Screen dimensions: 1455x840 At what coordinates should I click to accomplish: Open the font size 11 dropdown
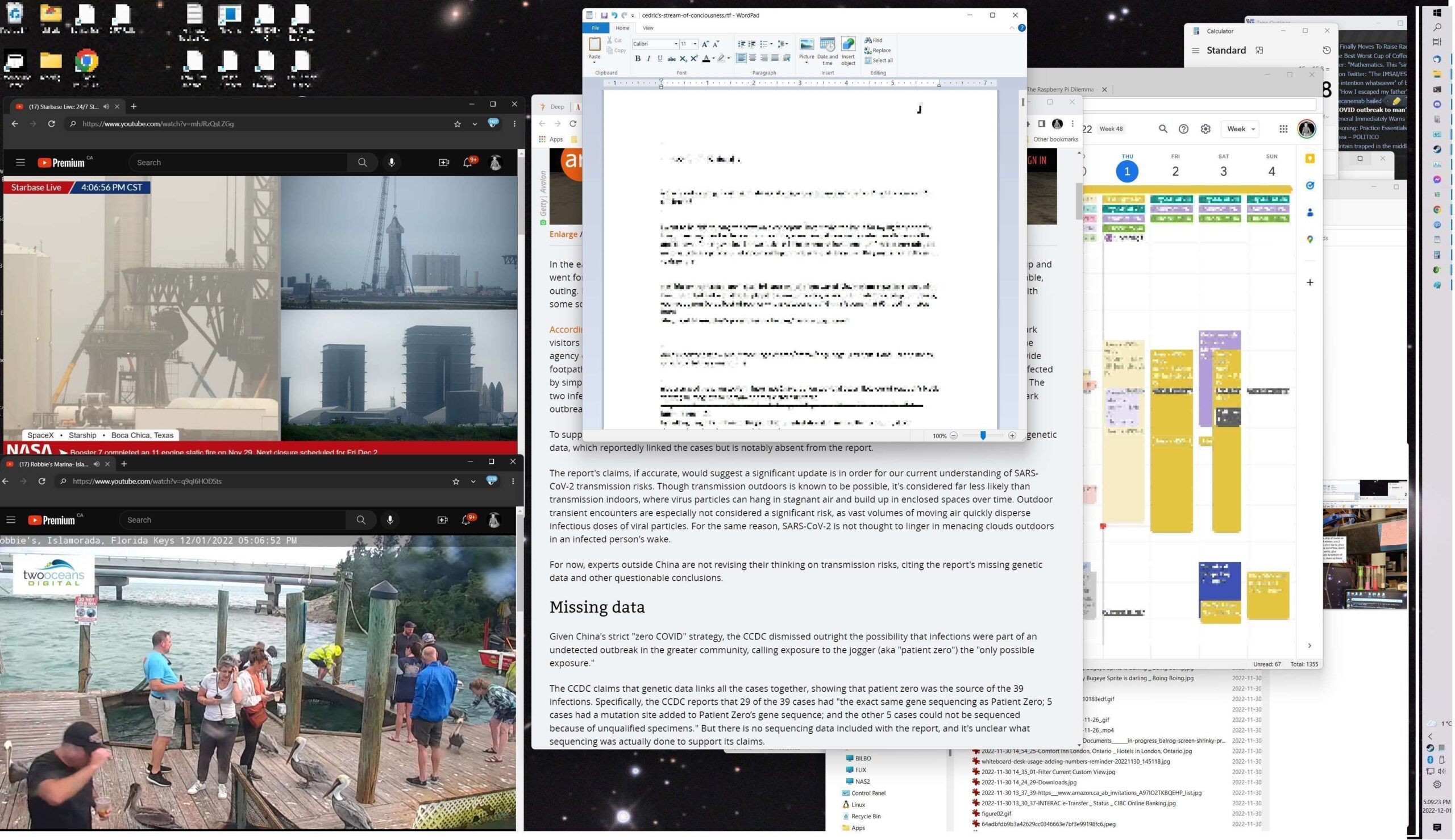[695, 44]
